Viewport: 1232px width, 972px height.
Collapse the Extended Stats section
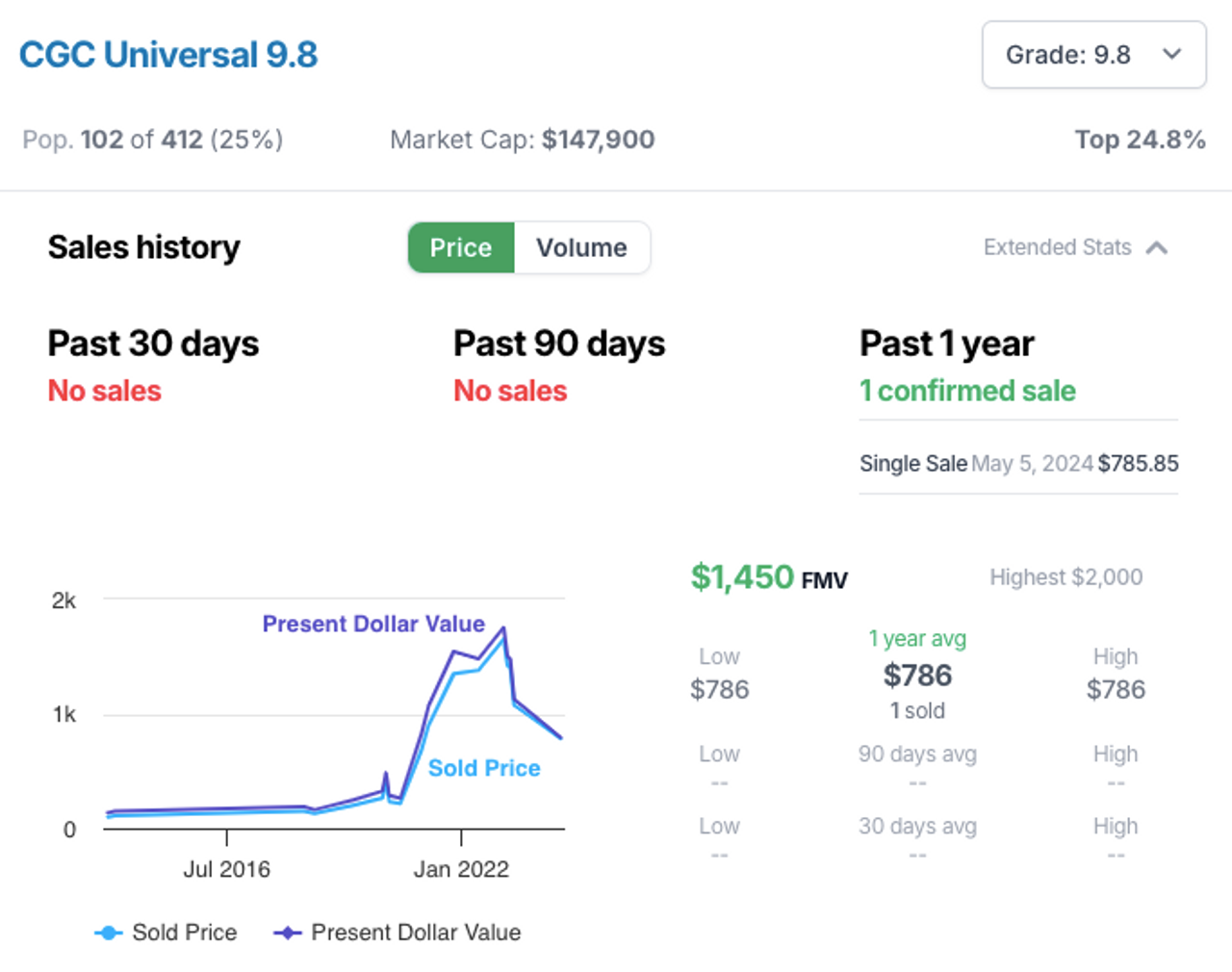click(x=1075, y=247)
